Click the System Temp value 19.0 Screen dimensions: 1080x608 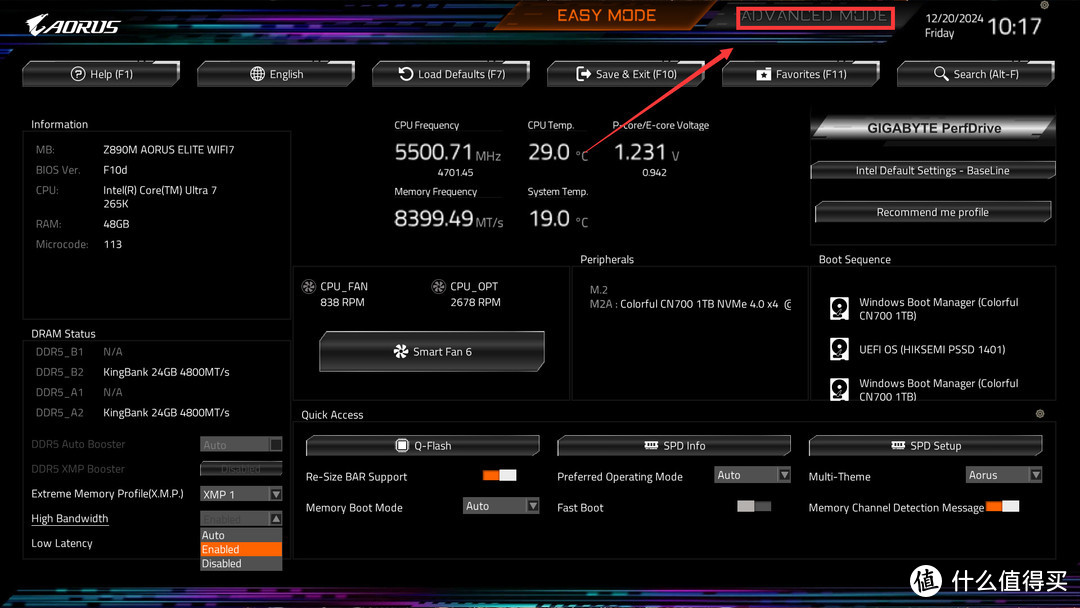(x=549, y=218)
